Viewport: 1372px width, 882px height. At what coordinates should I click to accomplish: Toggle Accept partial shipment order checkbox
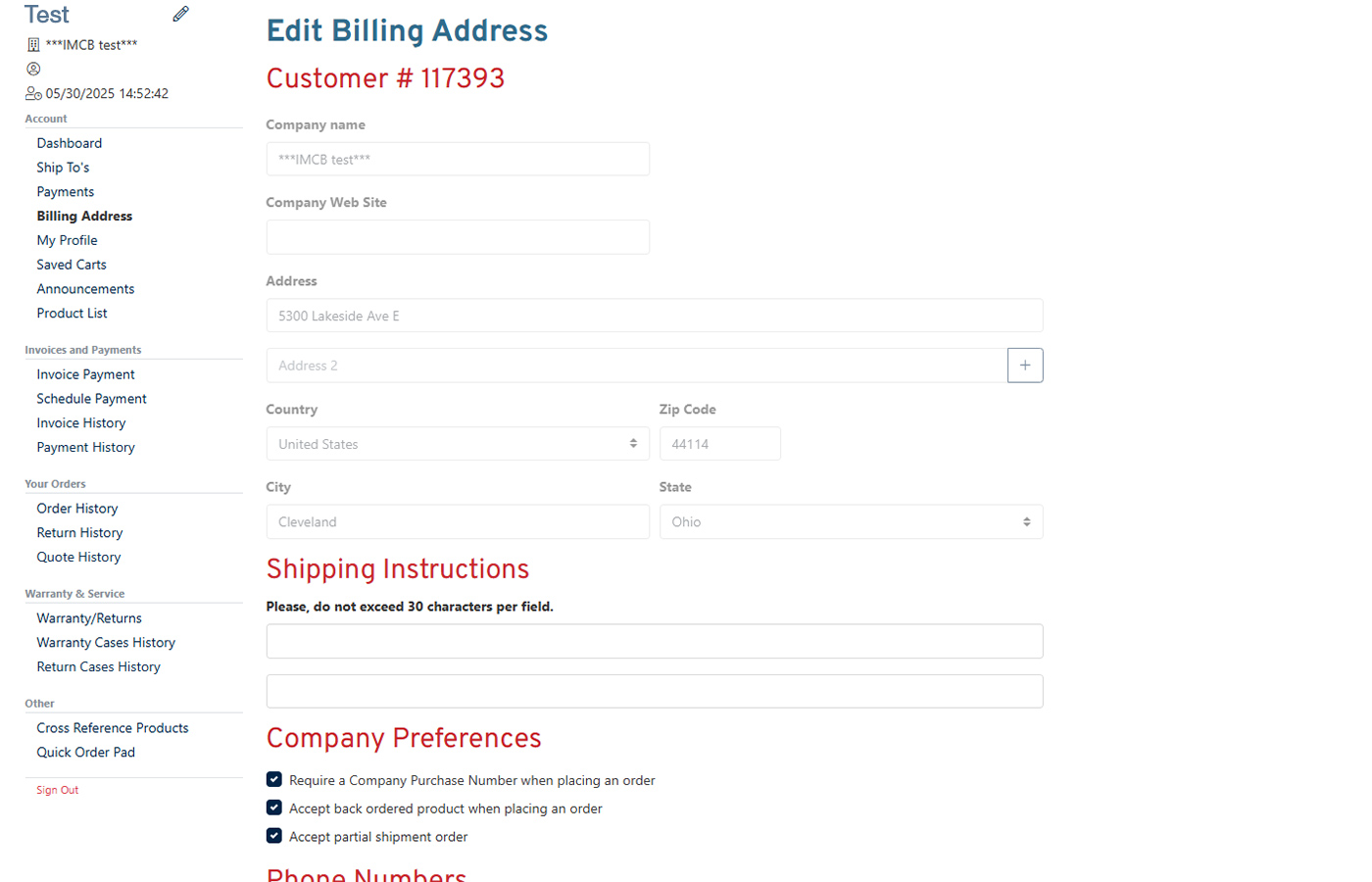tap(274, 836)
